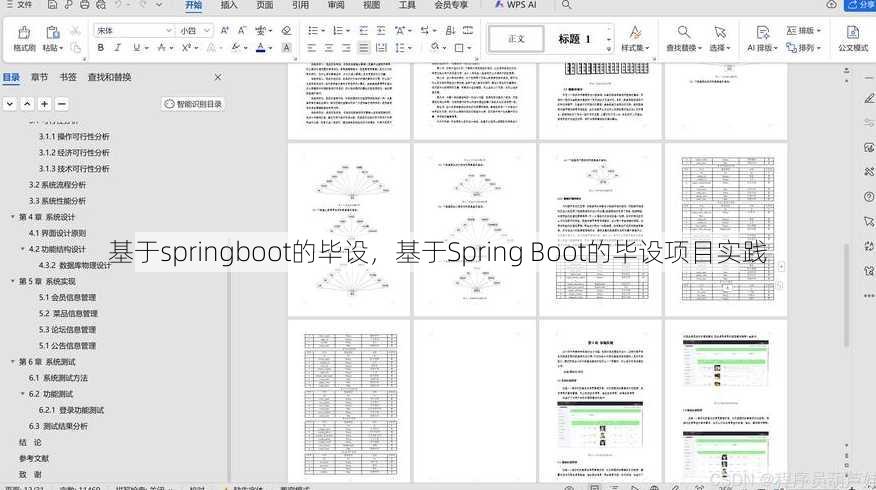Click the Find and Replace (查找替换) button

pyautogui.click(x=683, y=38)
